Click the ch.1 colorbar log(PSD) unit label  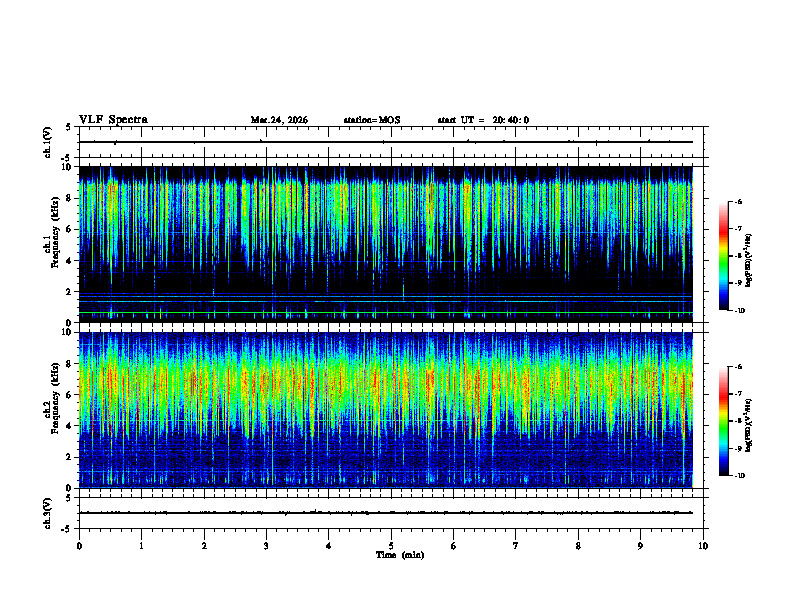click(x=749, y=260)
